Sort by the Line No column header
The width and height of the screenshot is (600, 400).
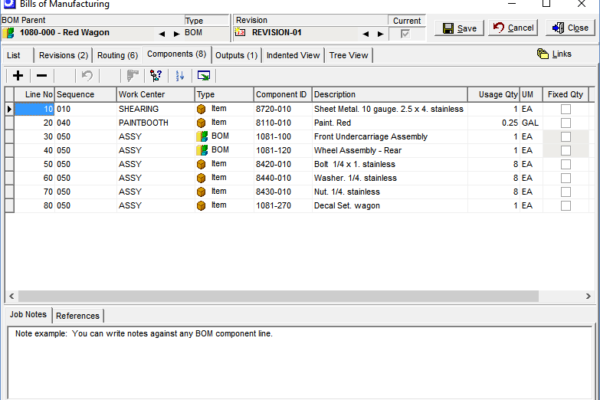point(34,95)
